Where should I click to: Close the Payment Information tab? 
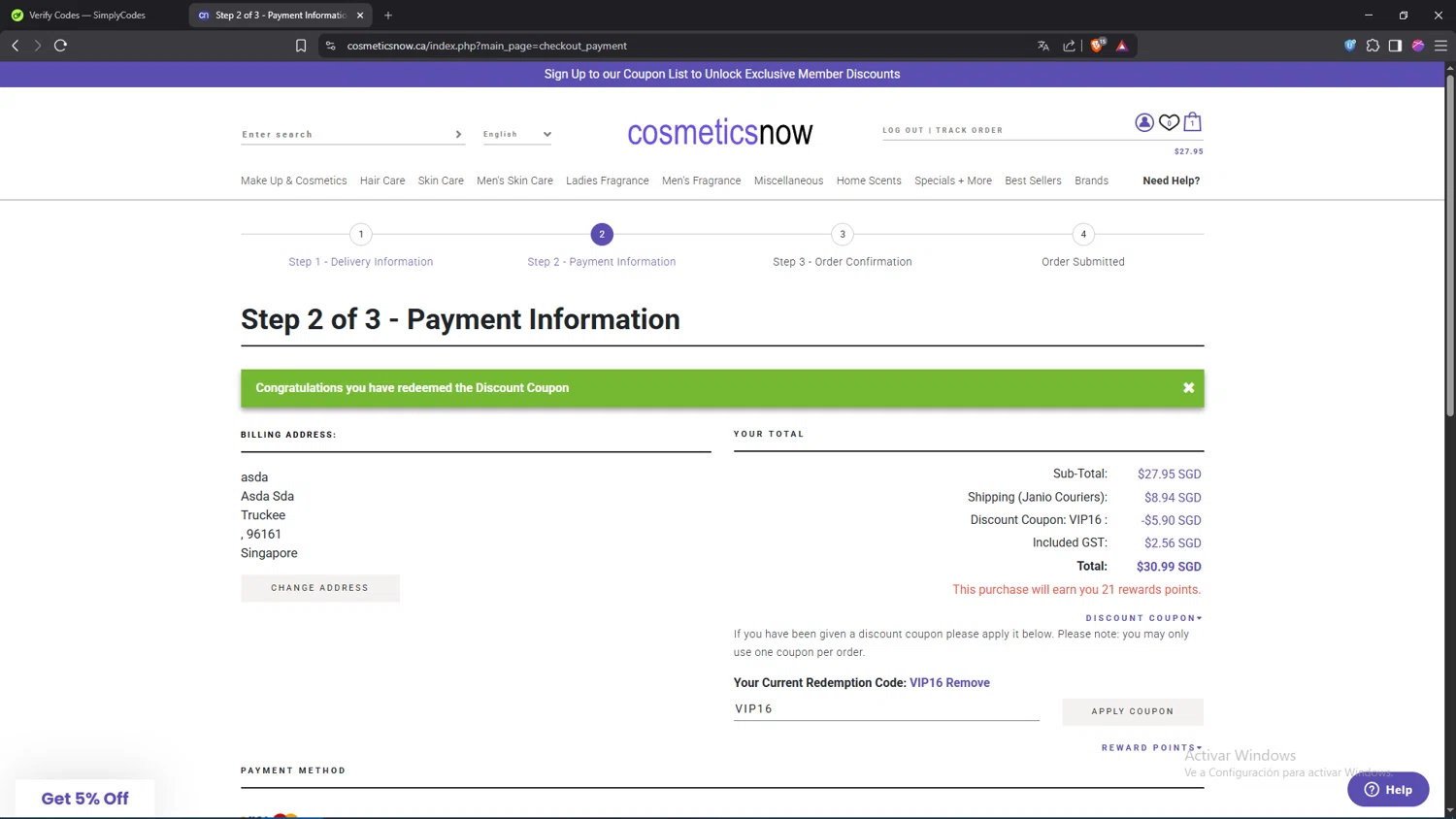tap(360, 16)
